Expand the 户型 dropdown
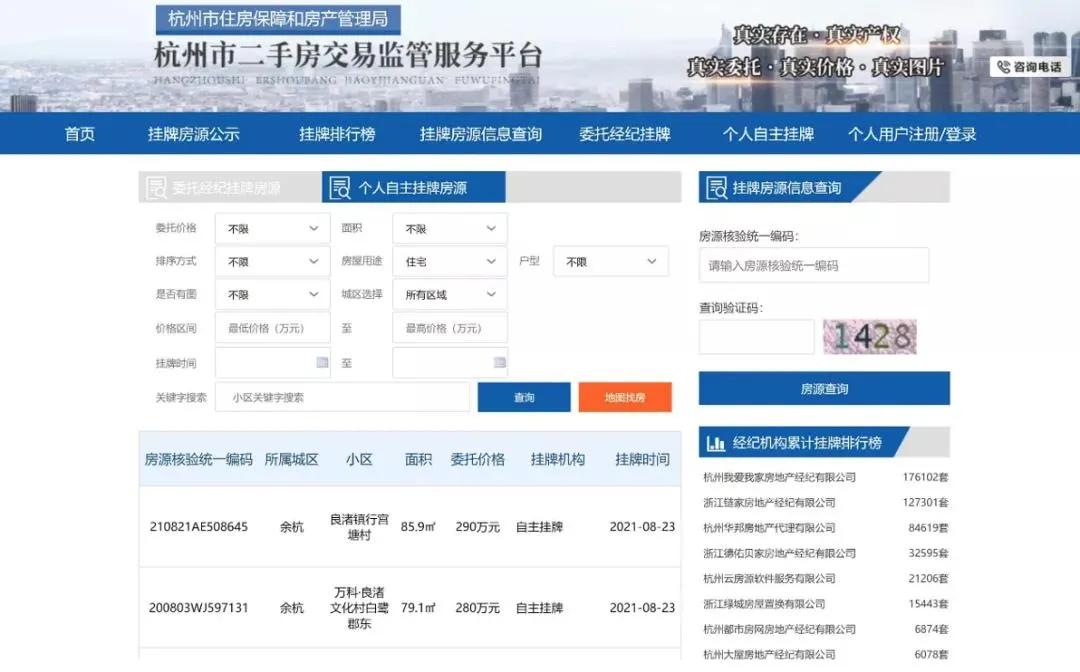 [610, 261]
